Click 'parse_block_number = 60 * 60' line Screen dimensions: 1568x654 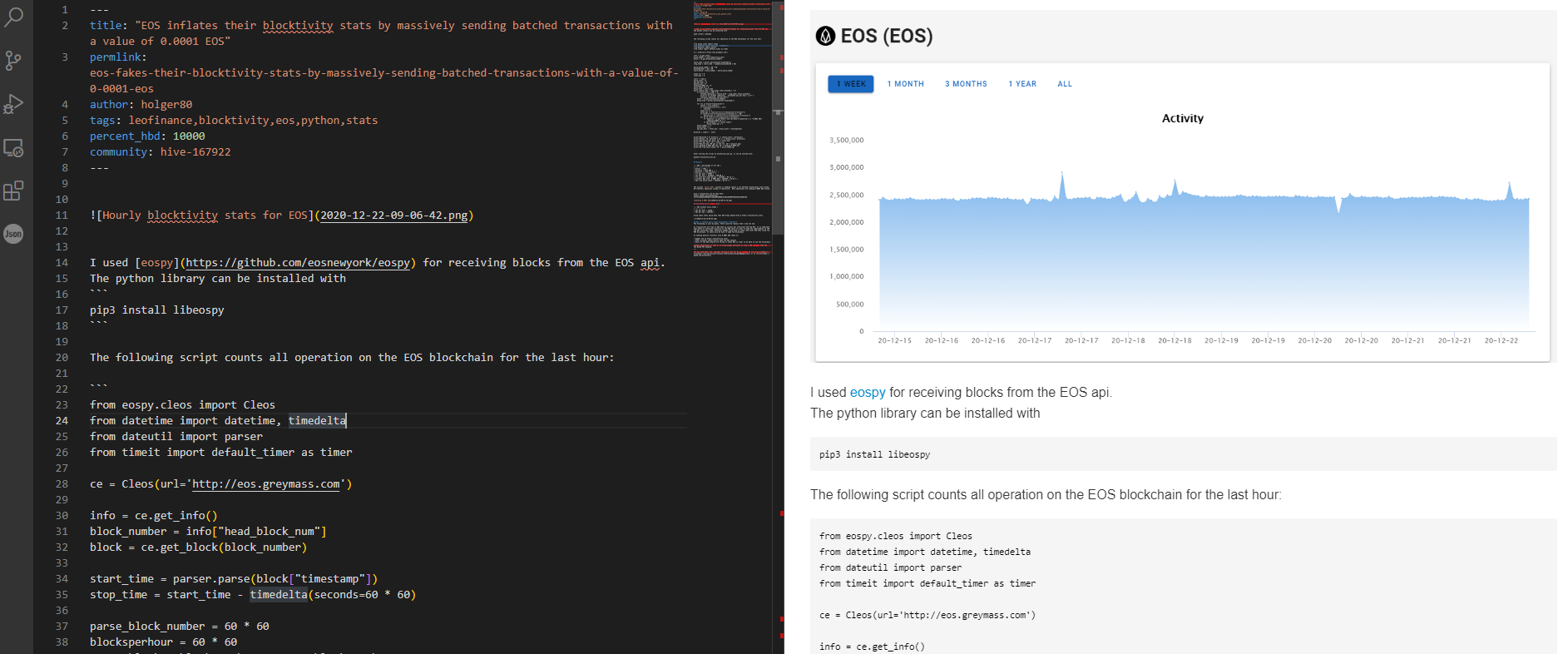tap(180, 626)
